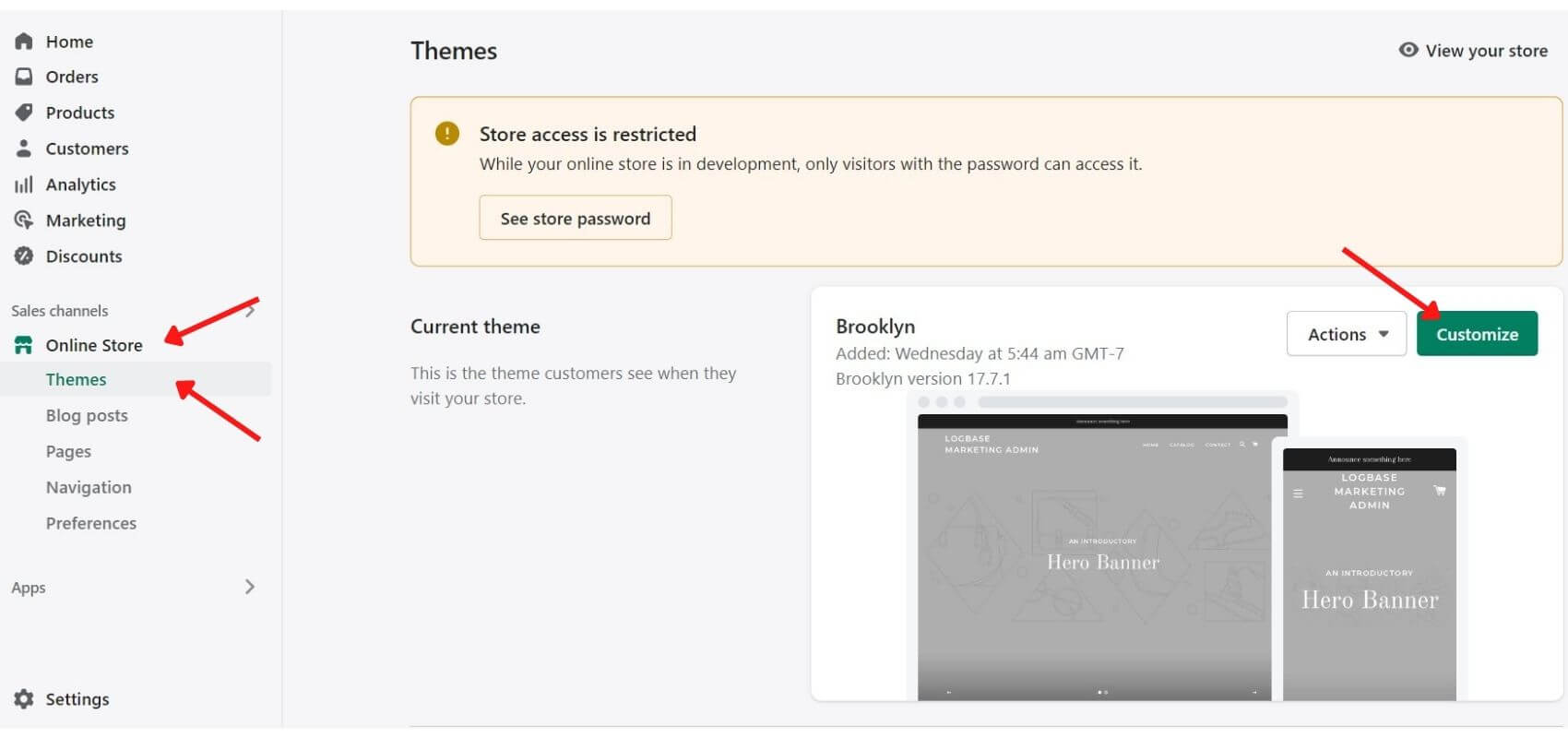Click the Marketing target icon
Image resolution: width=1568 pixels, height=738 pixels.
[x=24, y=220]
